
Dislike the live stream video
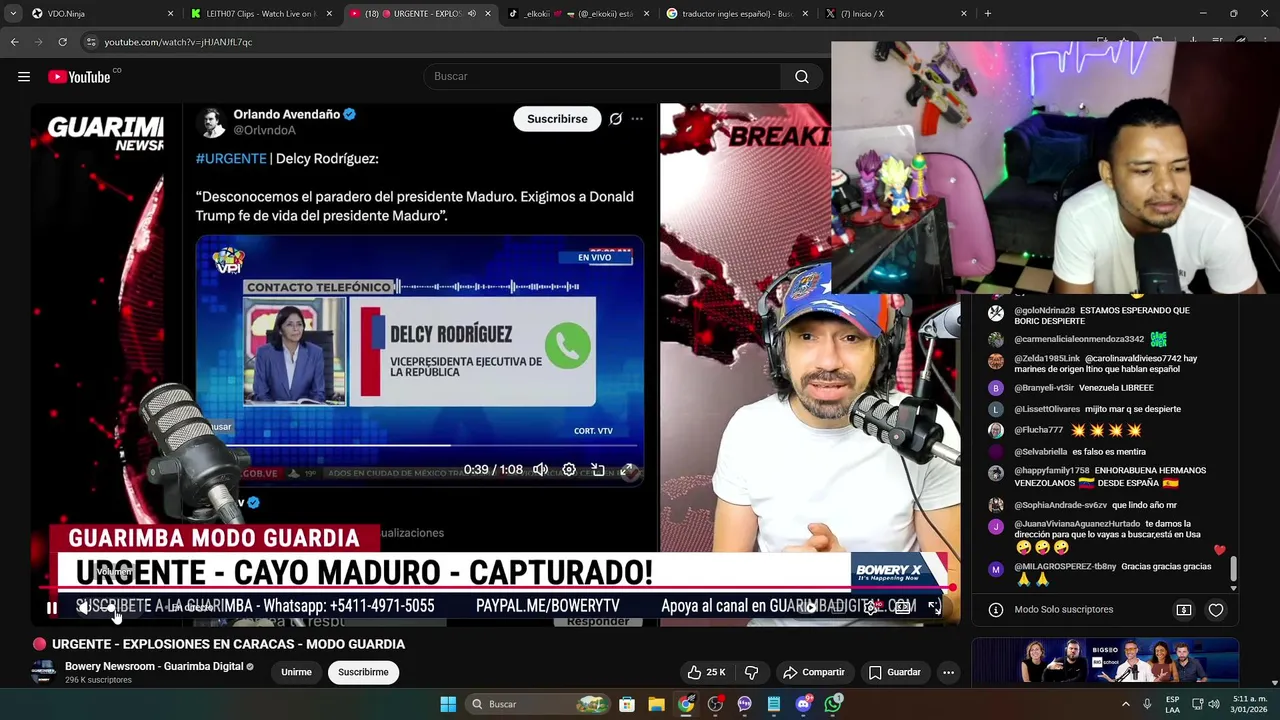tap(752, 672)
